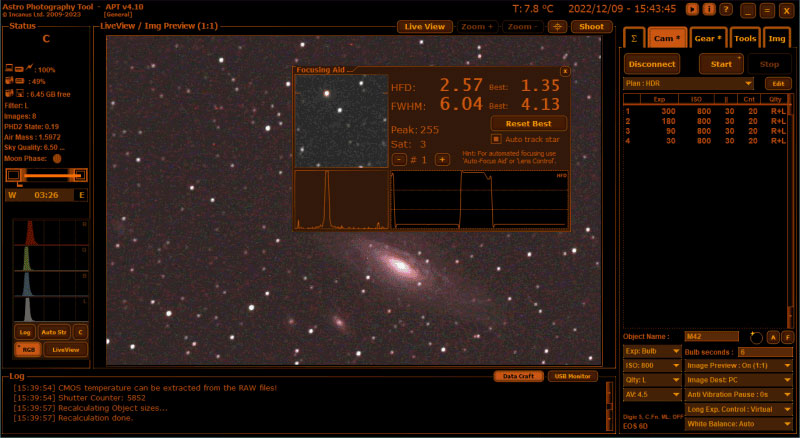Open Anti Vibration Pause dropdown

click(738, 395)
